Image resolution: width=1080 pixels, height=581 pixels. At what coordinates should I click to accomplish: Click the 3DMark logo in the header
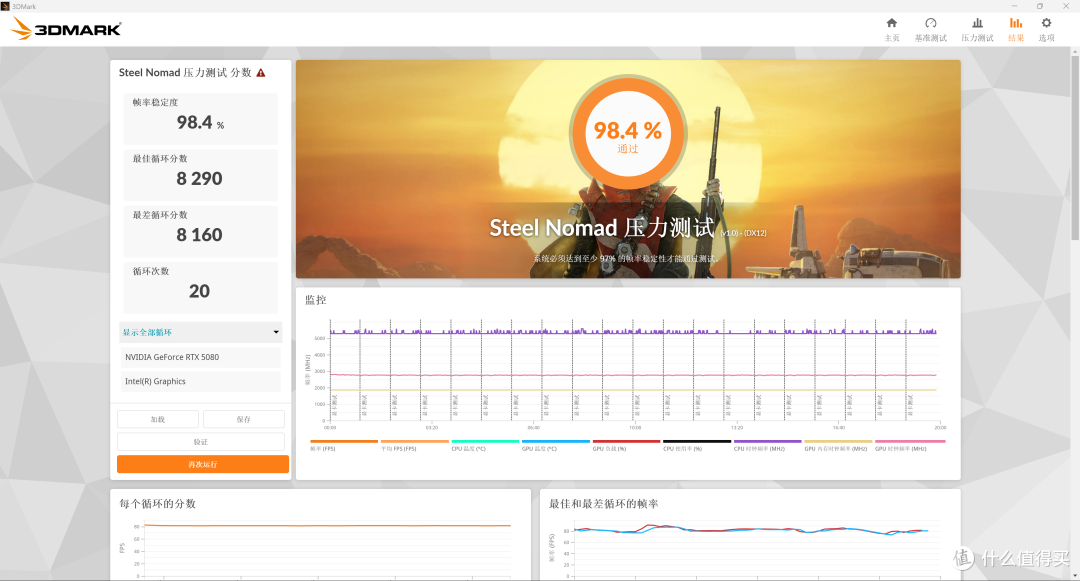67,29
